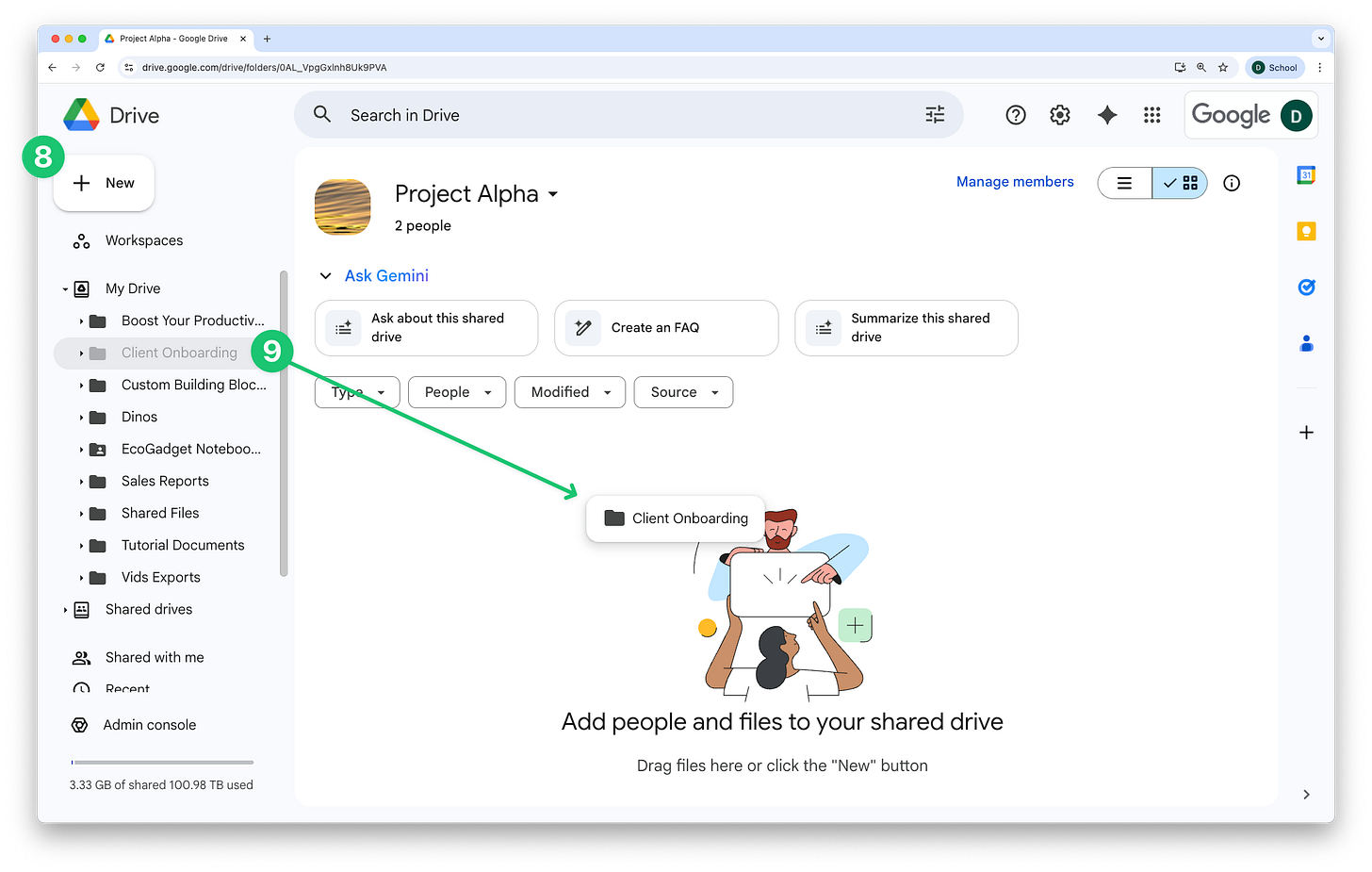Click the search magnifier icon
This screenshot has width=1372, height=872.
(x=322, y=114)
